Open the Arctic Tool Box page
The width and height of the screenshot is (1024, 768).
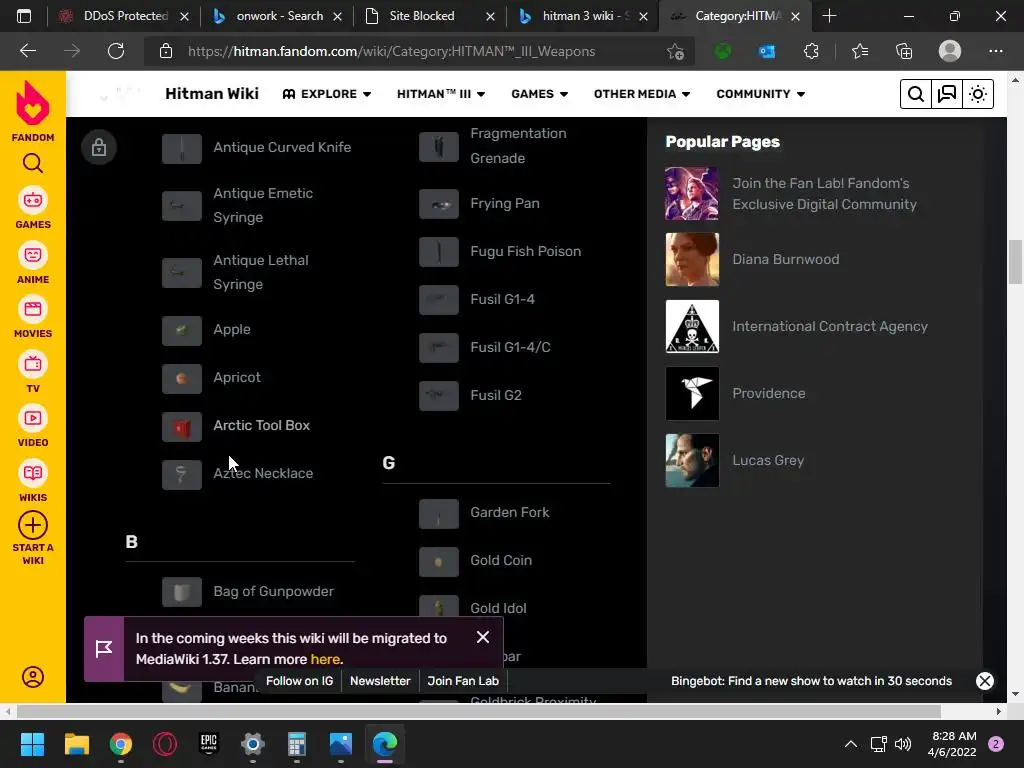[261, 425]
